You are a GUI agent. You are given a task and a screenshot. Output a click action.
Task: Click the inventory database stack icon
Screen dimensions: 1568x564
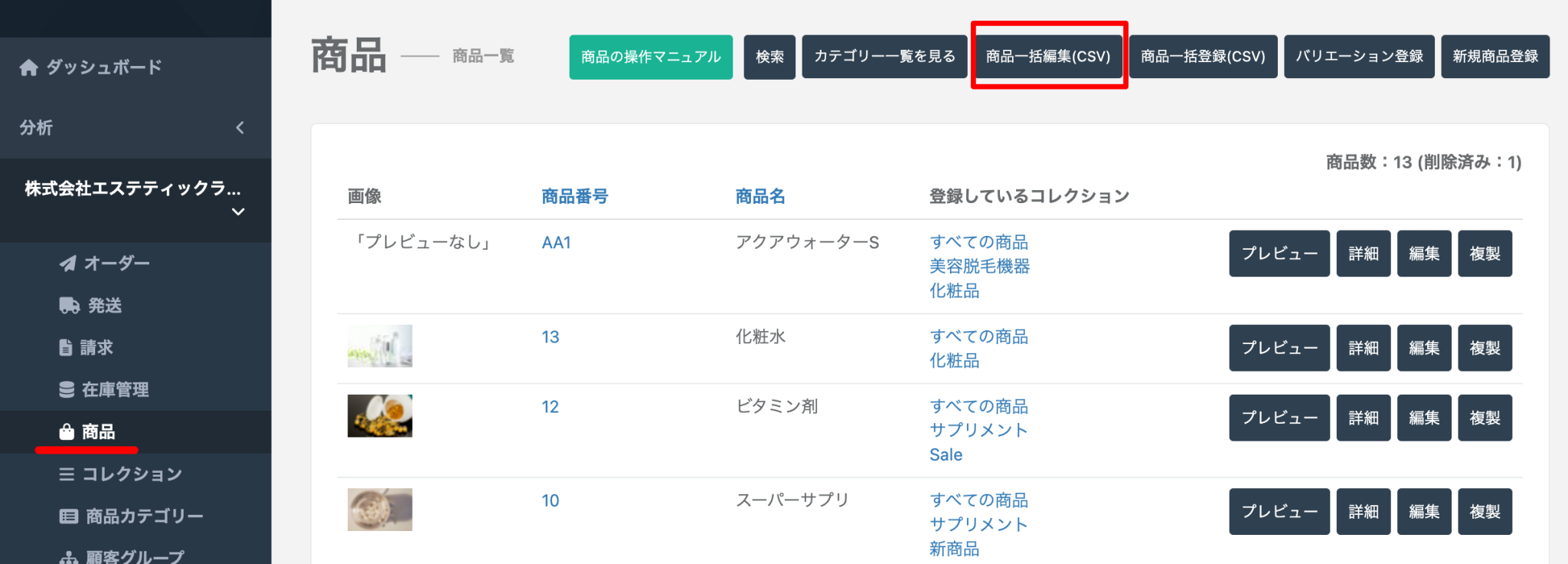click(x=67, y=390)
